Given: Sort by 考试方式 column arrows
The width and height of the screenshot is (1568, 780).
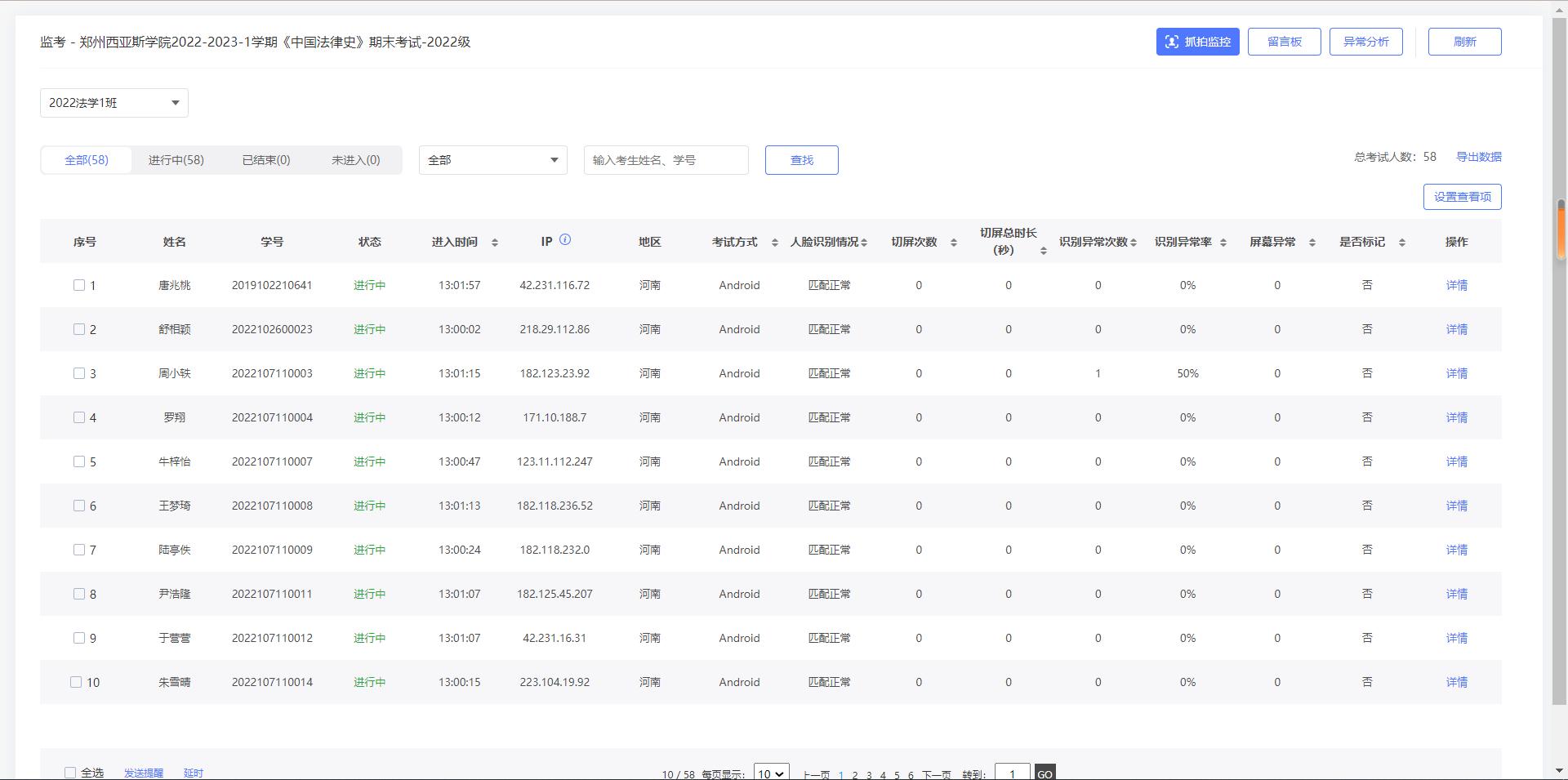Looking at the screenshot, I should tap(774, 243).
